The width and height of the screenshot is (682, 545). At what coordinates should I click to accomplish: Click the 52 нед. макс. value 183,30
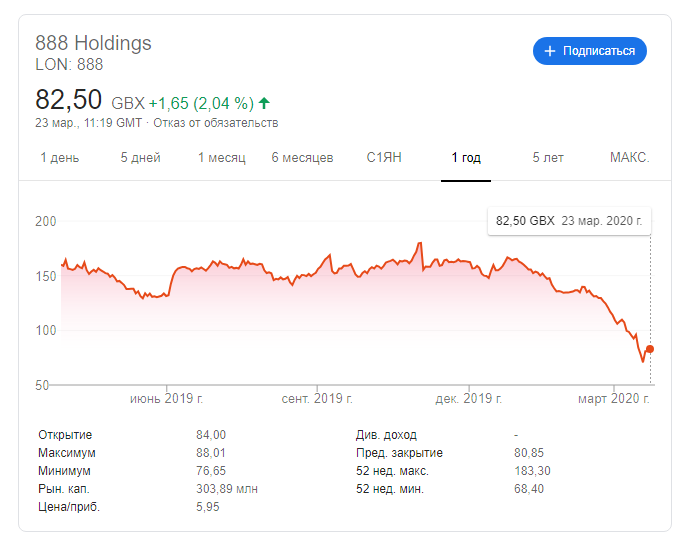[532, 471]
